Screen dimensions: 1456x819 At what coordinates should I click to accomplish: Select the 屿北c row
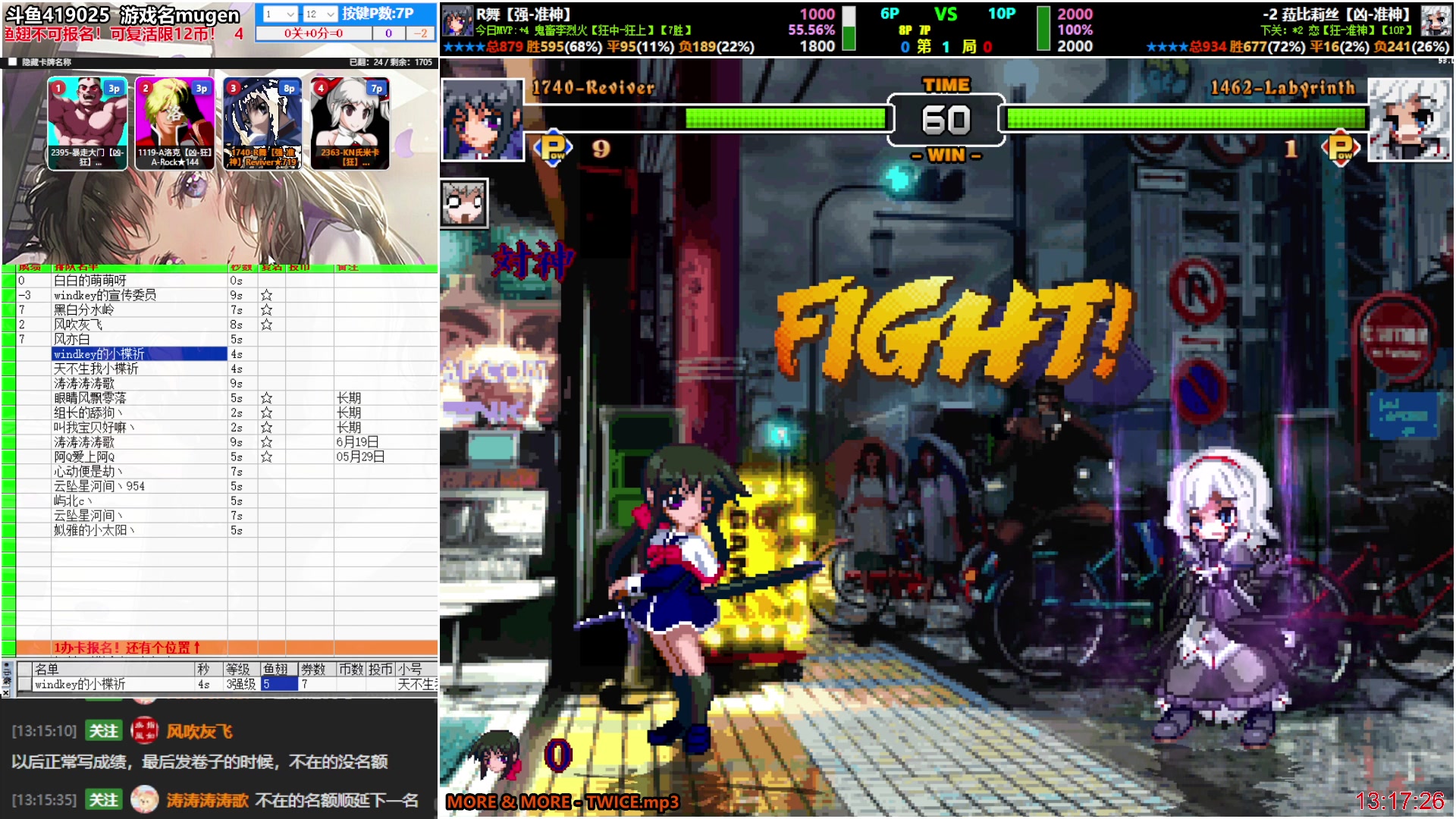coord(227,500)
